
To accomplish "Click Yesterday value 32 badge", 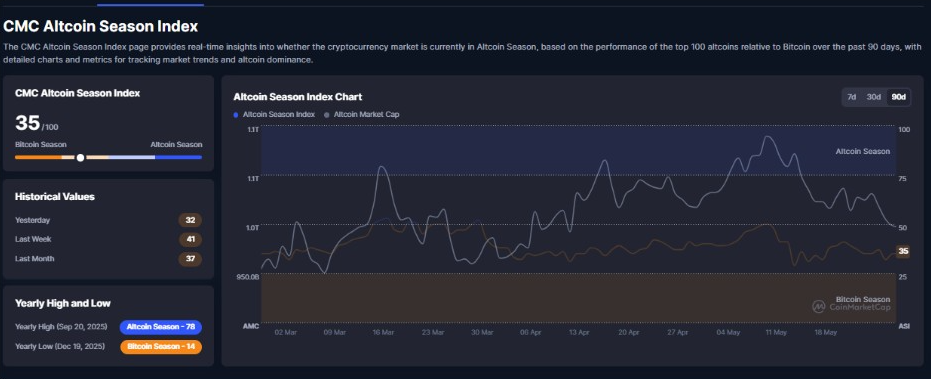I will coord(190,220).
